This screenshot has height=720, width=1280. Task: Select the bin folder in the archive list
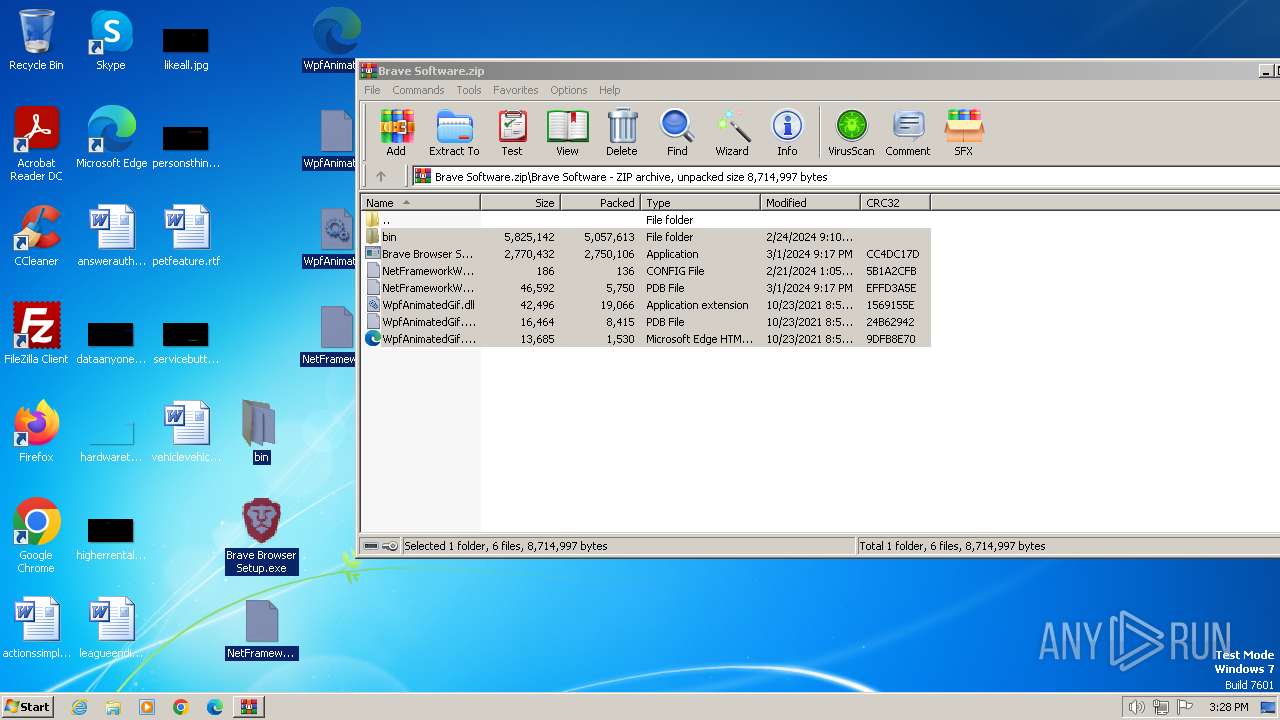tap(645, 237)
